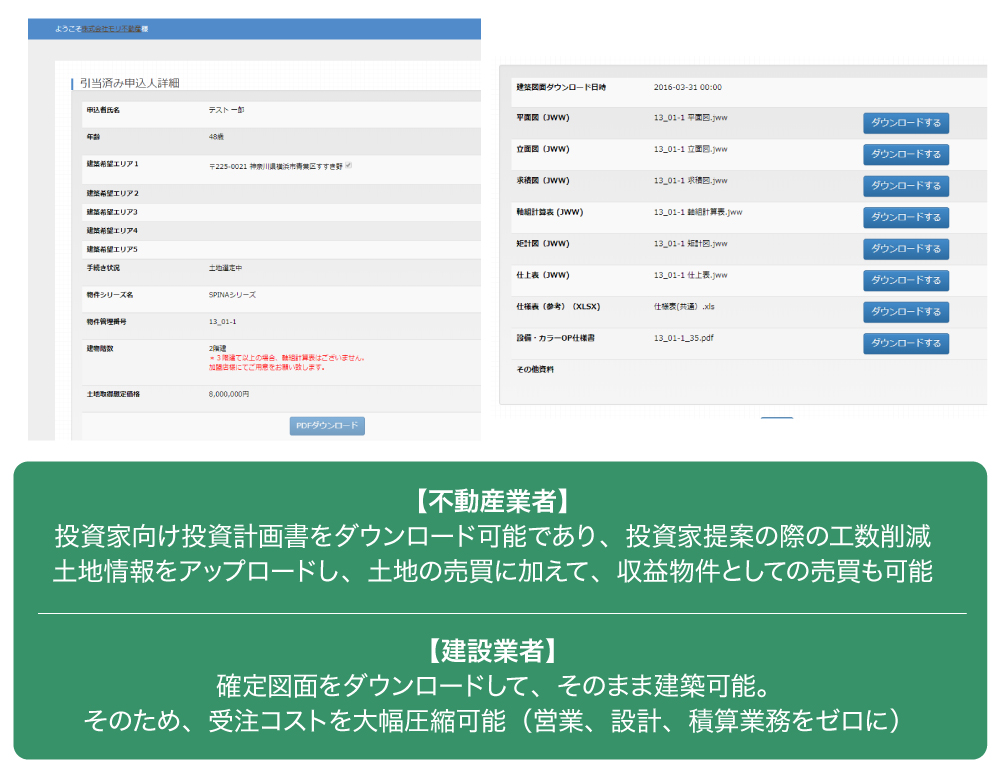Click the 申込者氏名 label
The image size is (1000, 778).
103,110
